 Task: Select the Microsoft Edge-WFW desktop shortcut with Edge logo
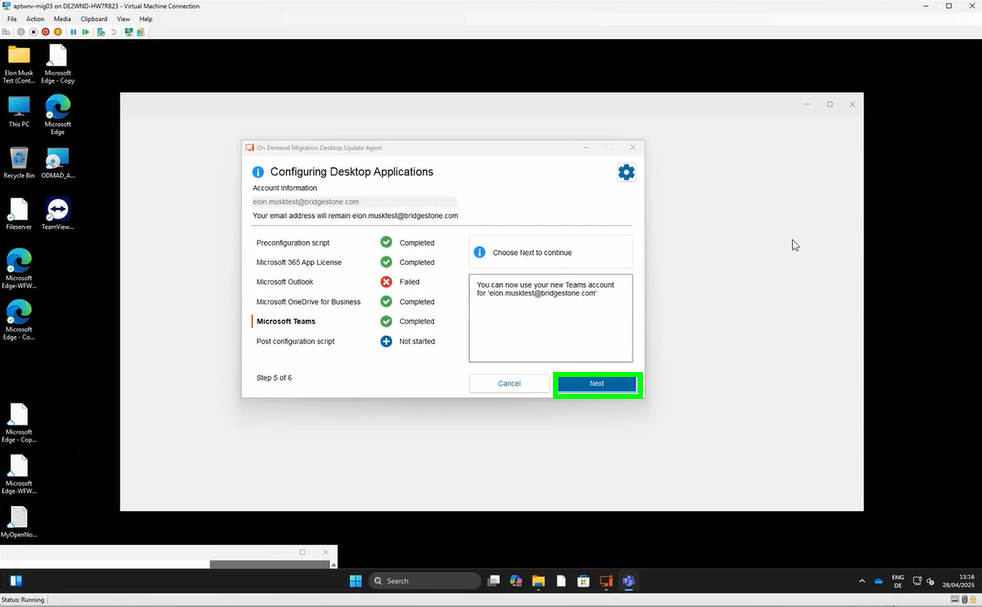[x=19, y=269]
